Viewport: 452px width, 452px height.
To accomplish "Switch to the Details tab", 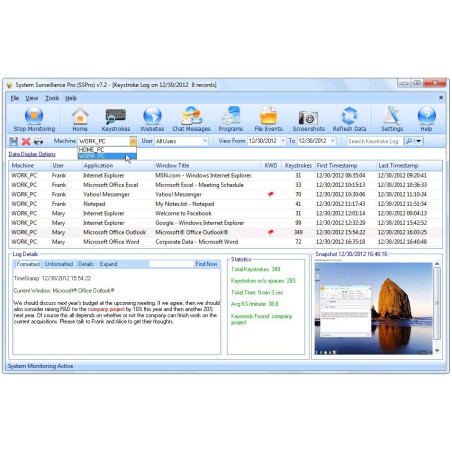I will pyautogui.click(x=86, y=264).
